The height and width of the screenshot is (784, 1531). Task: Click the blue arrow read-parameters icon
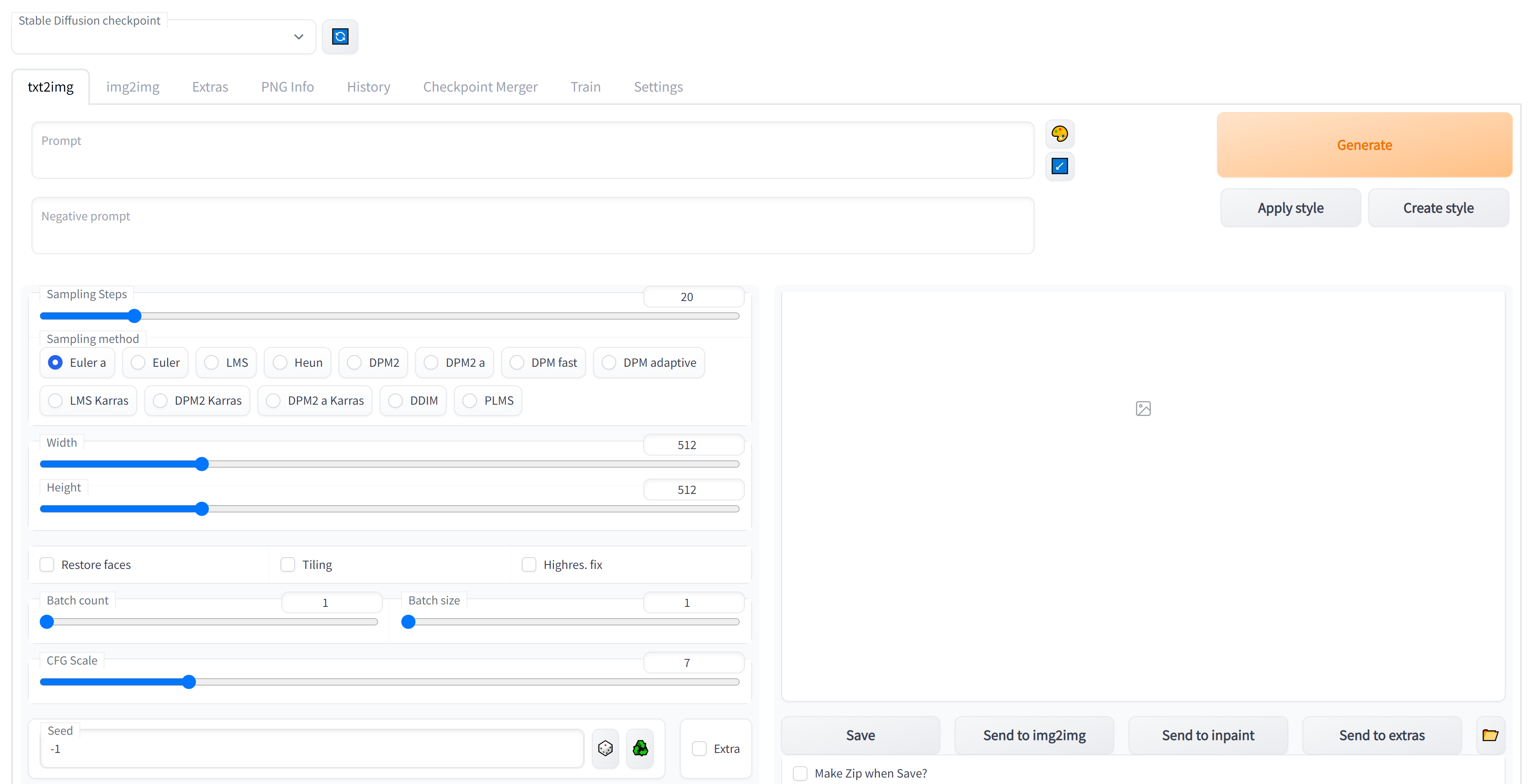coord(1059,166)
